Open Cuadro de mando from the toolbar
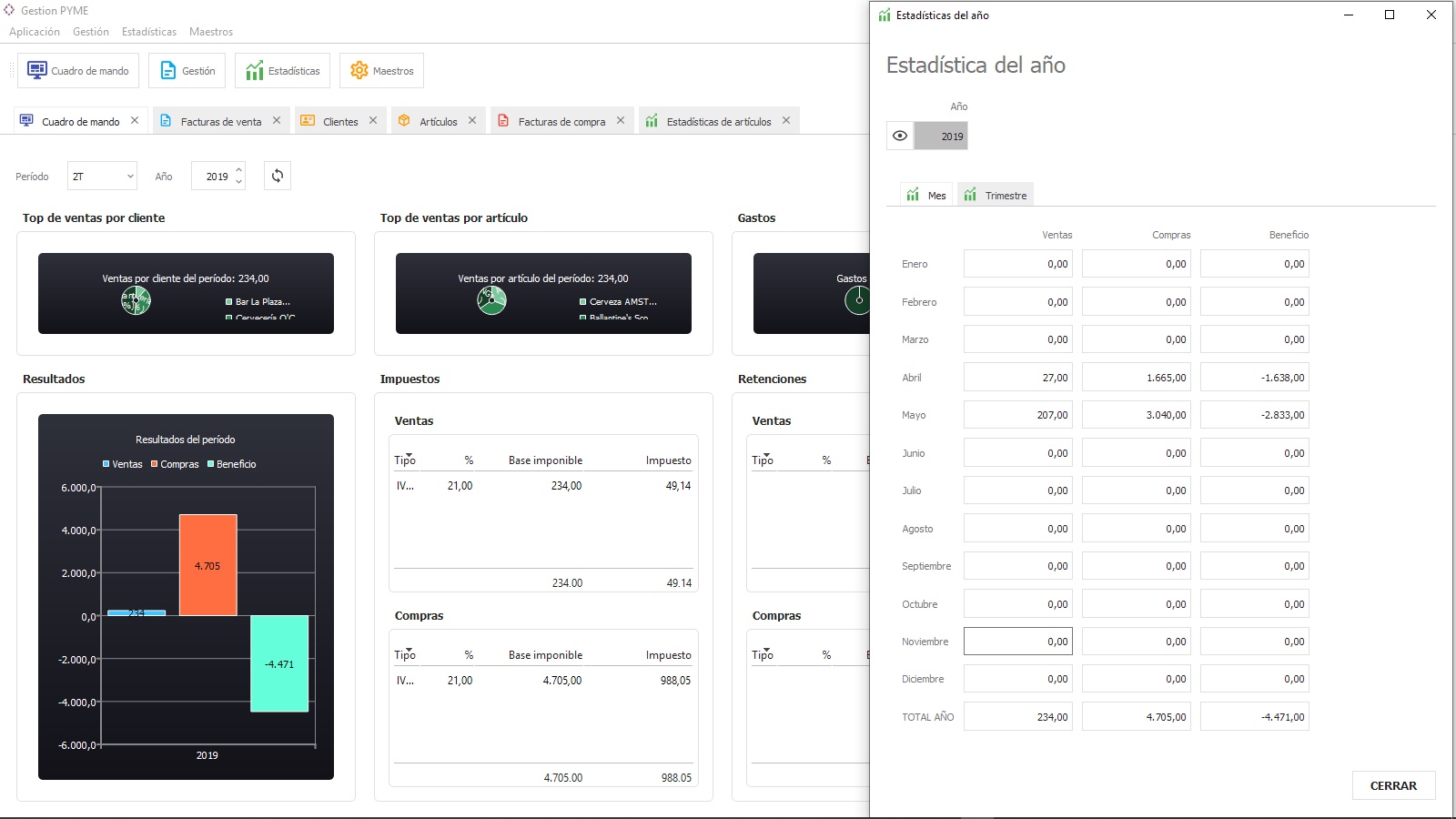Screen dimensions: 1456x819 point(78,71)
